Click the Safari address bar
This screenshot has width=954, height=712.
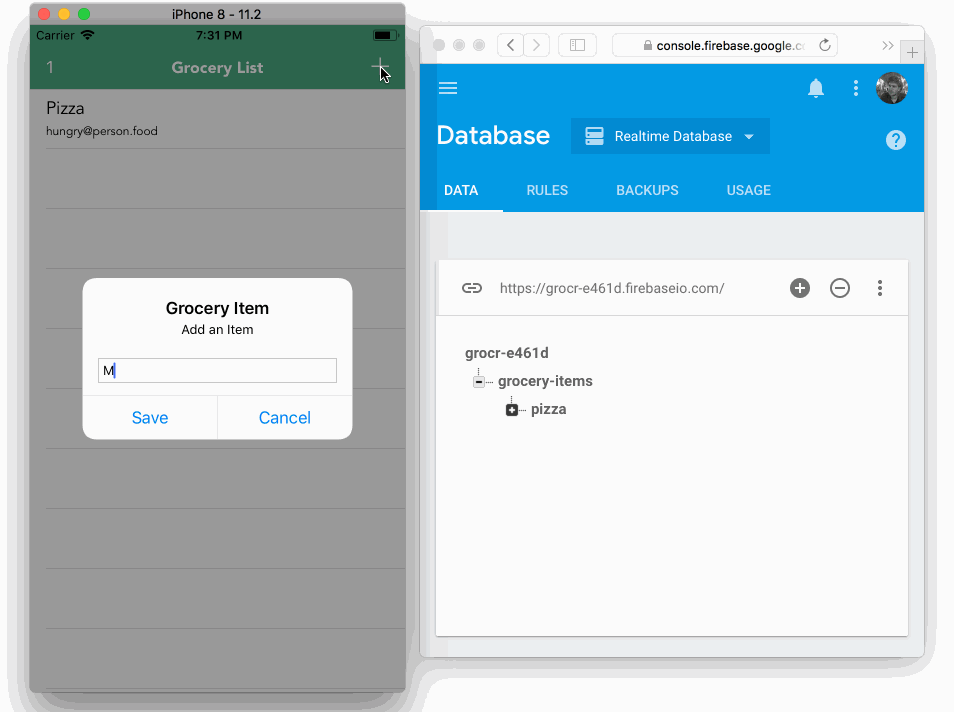coord(725,45)
